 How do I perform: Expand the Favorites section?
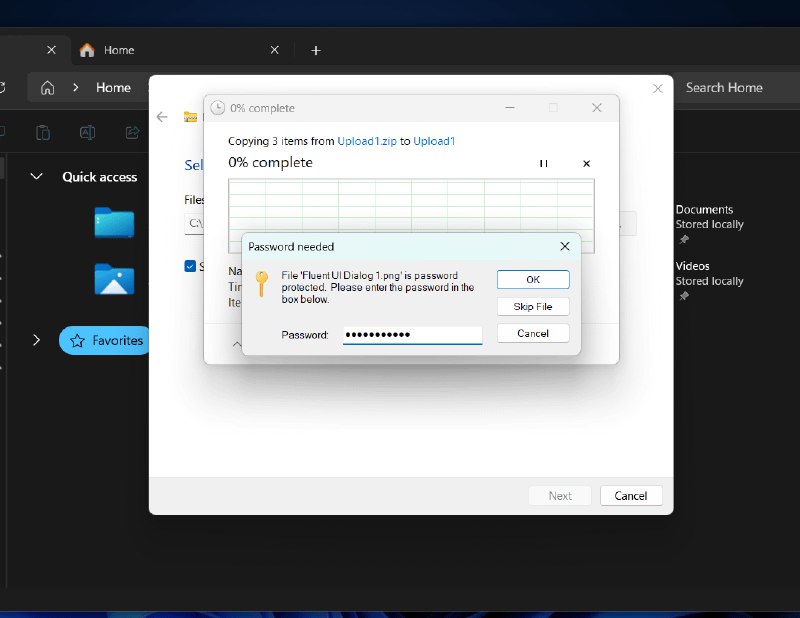point(36,340)
